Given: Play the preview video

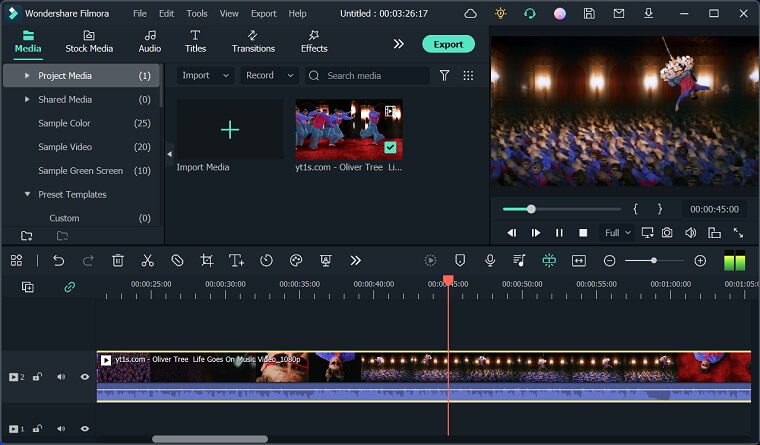Looking at the screenshot, I should pyautogui.click(x=536, y=233).
